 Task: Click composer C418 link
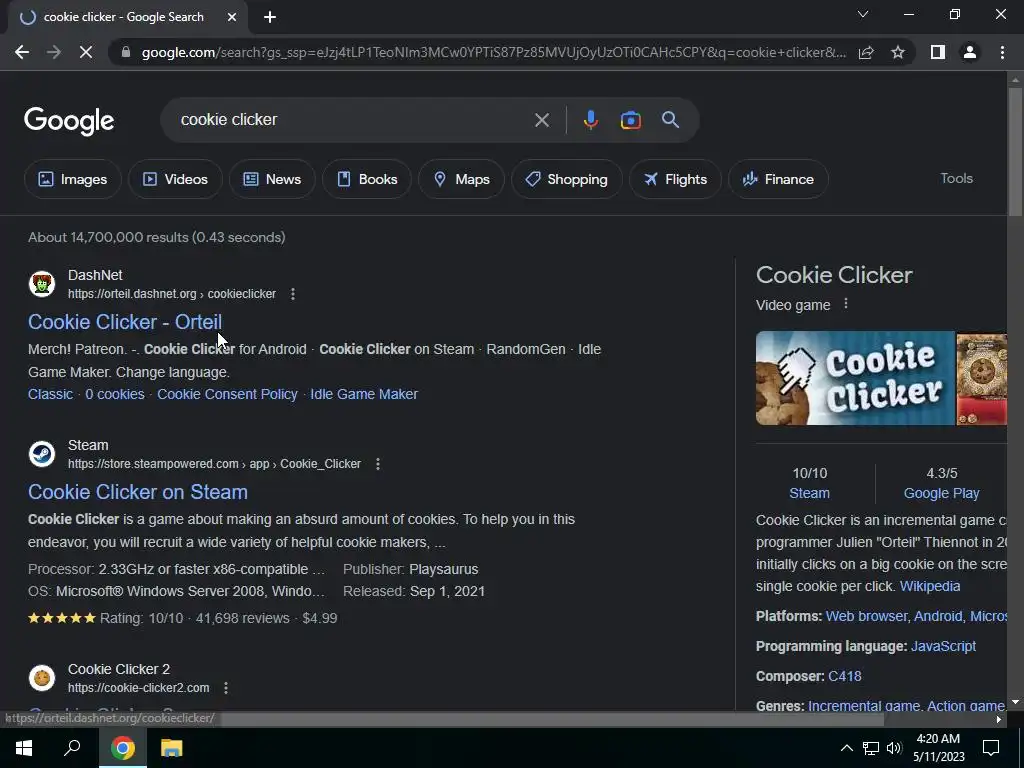tap(844, 677)
